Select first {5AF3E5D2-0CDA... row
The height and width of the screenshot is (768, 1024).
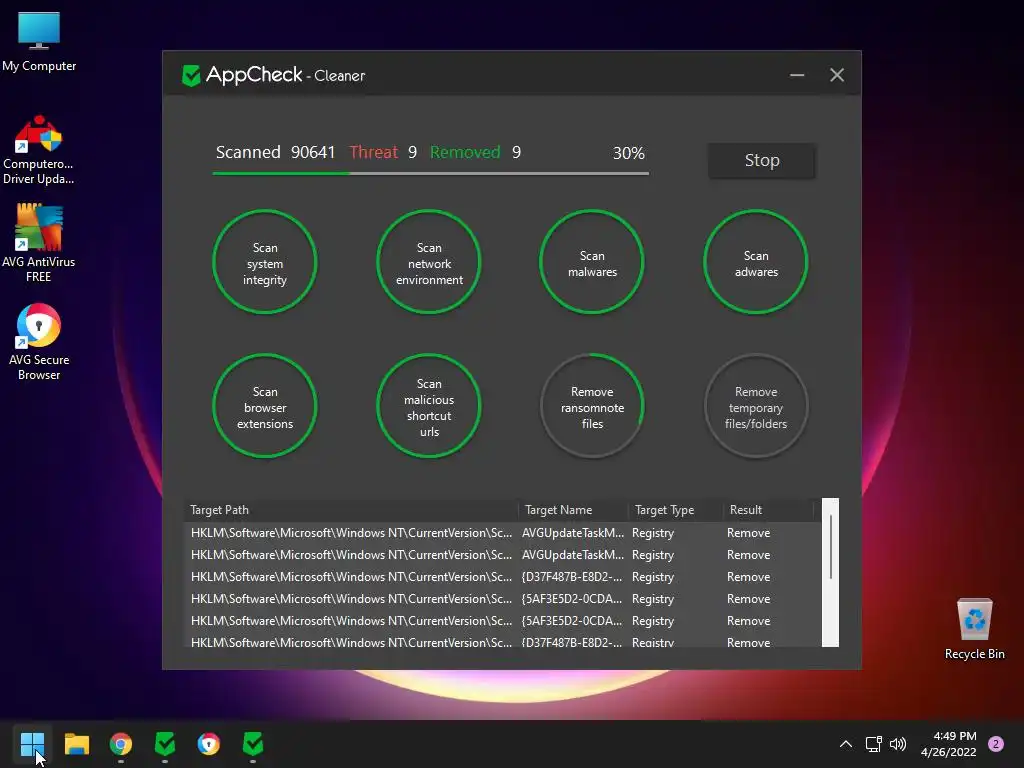coord(502,599)
